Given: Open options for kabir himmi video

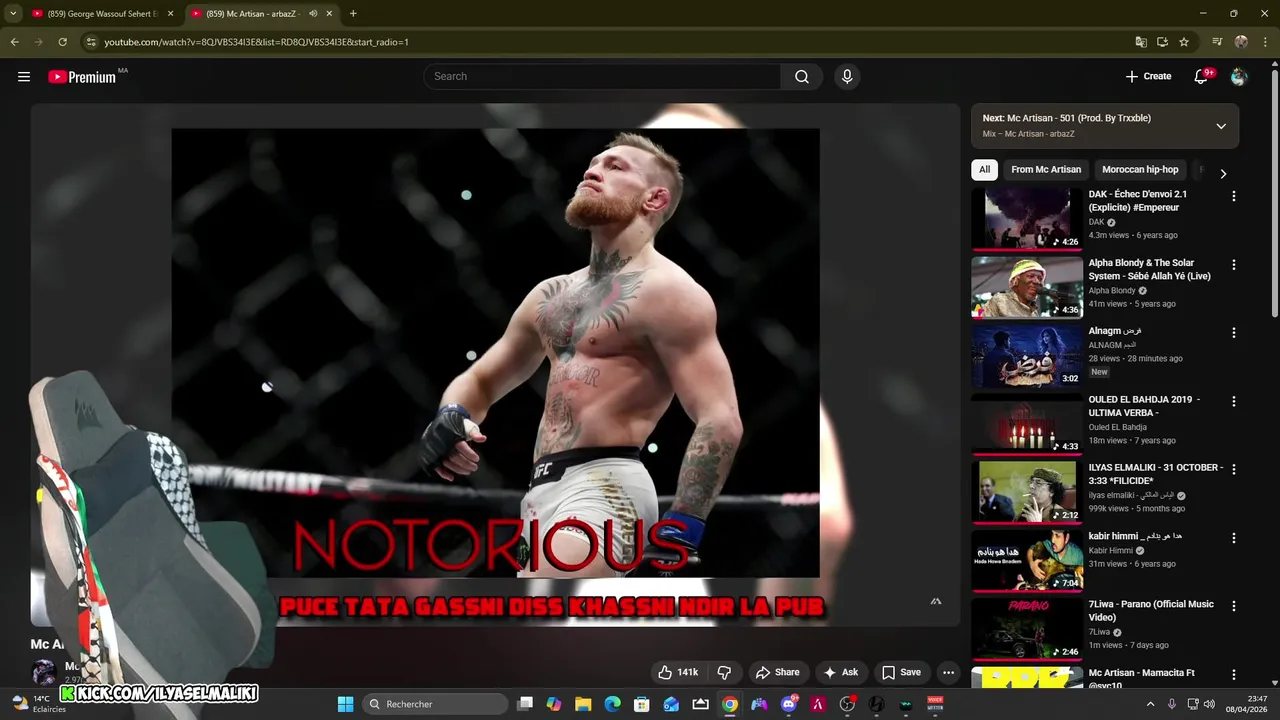Looking at the screenshot, I should pos(1233,538).
